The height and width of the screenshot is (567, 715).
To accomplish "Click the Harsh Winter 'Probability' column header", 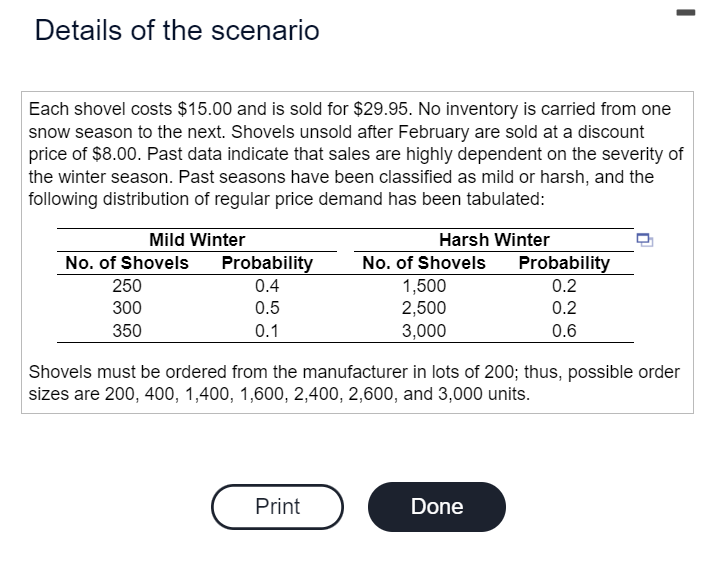I will point(564,263).
